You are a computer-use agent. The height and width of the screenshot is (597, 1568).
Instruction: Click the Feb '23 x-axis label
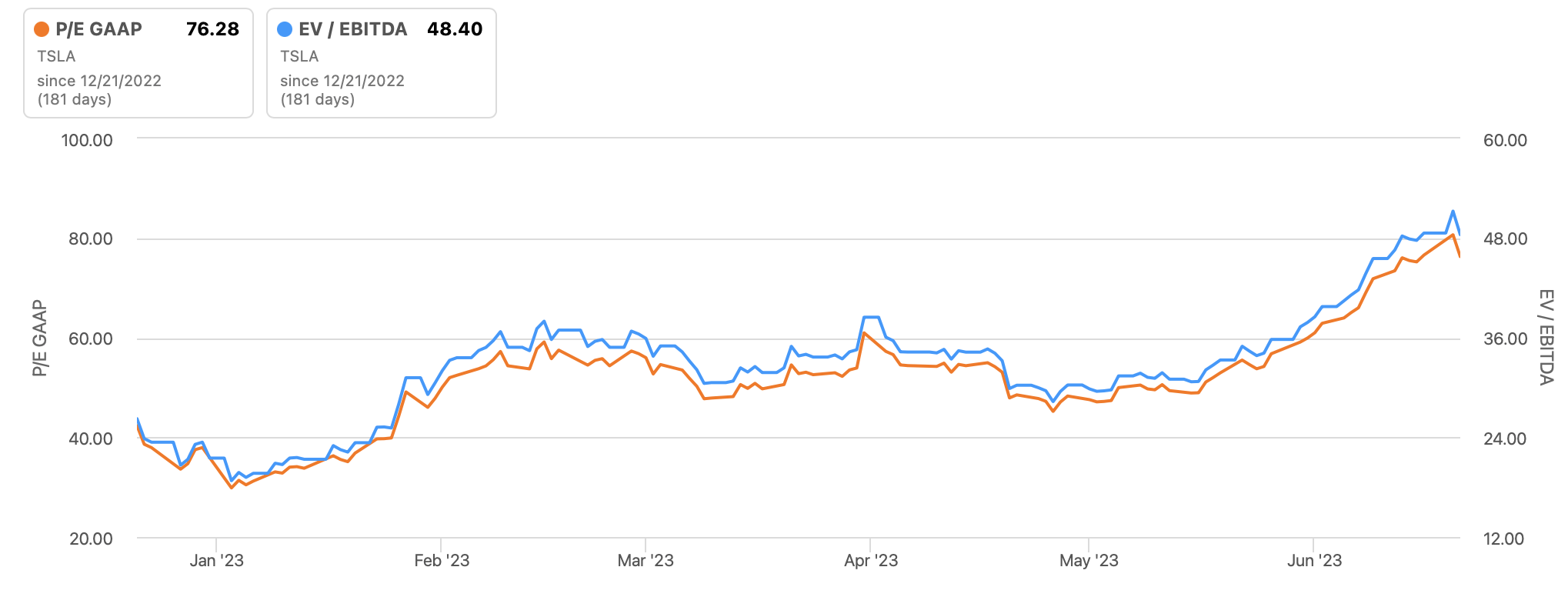tap(442, 561)
